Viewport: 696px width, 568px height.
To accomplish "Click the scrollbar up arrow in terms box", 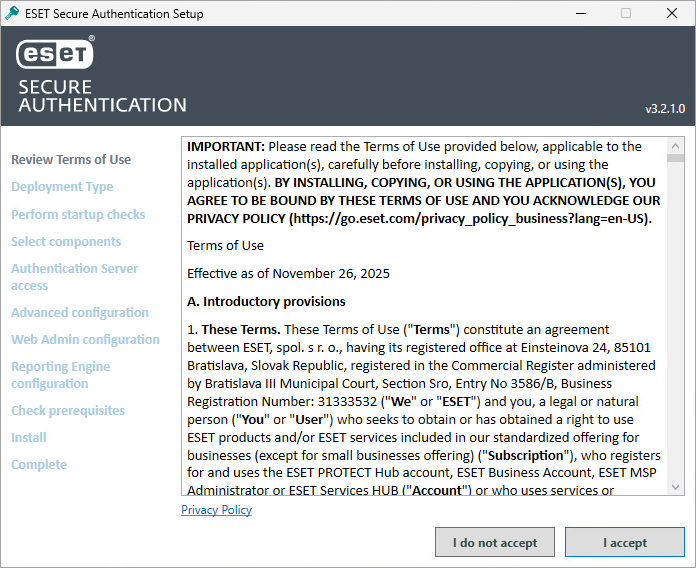I will pyautogui.click(x=676, y=146).
